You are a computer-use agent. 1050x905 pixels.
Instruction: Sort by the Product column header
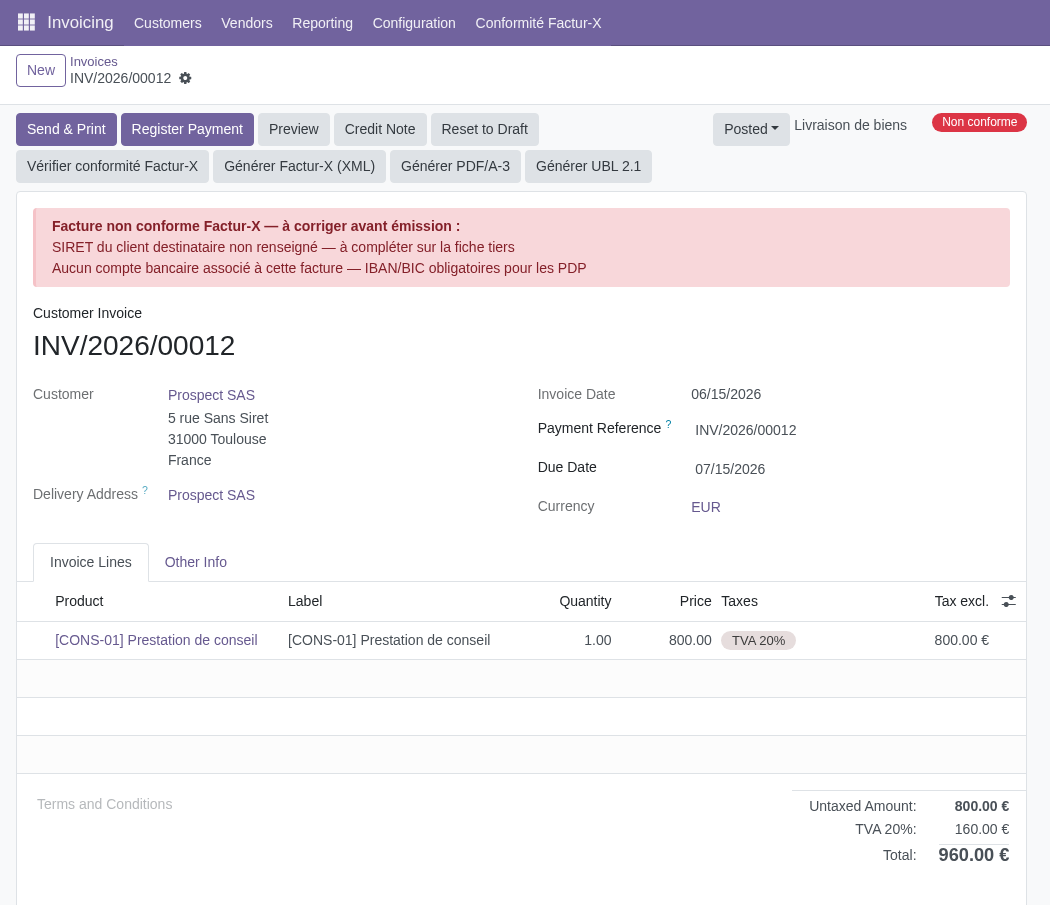point(79,602)
